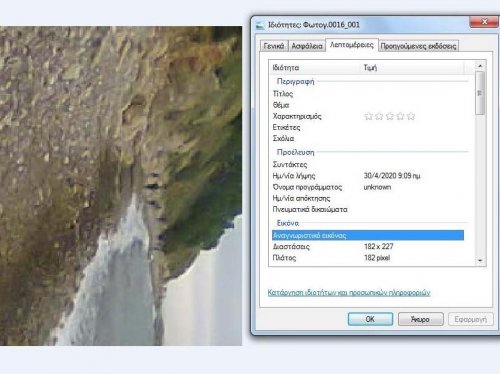Set rating to five stars

(411, 116)
